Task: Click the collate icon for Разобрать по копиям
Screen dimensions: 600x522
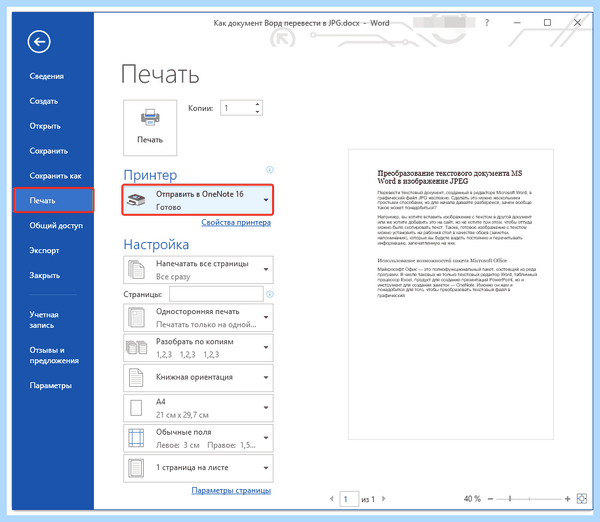Action: 137,347
